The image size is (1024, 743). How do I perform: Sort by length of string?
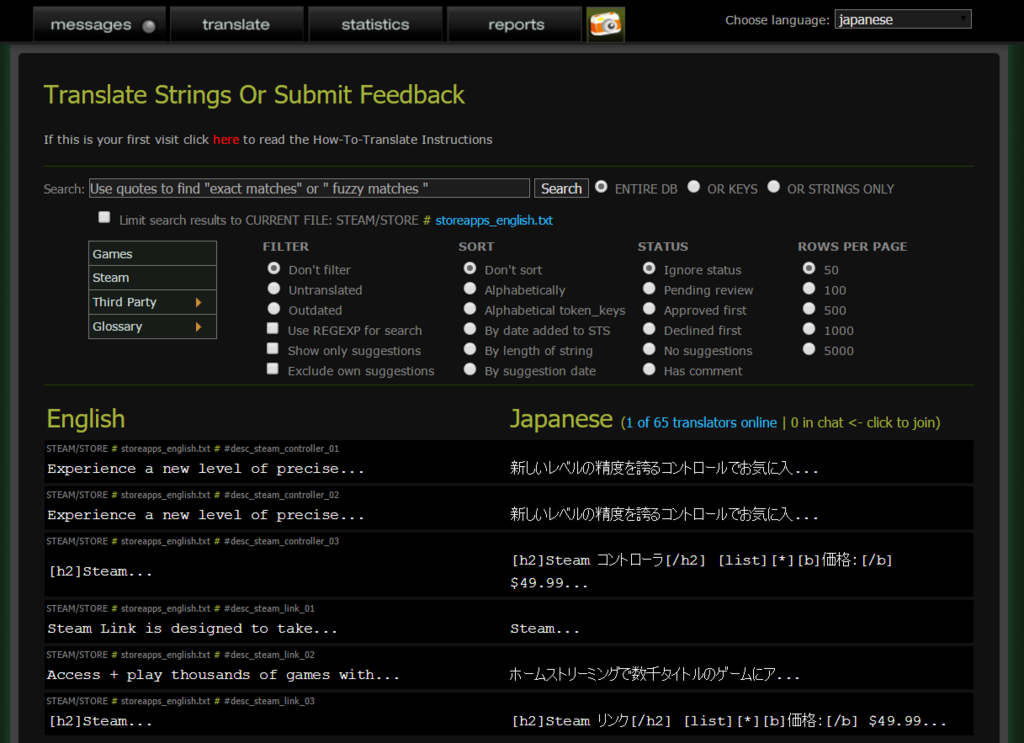pyautogui.click(x=470, y=349)
